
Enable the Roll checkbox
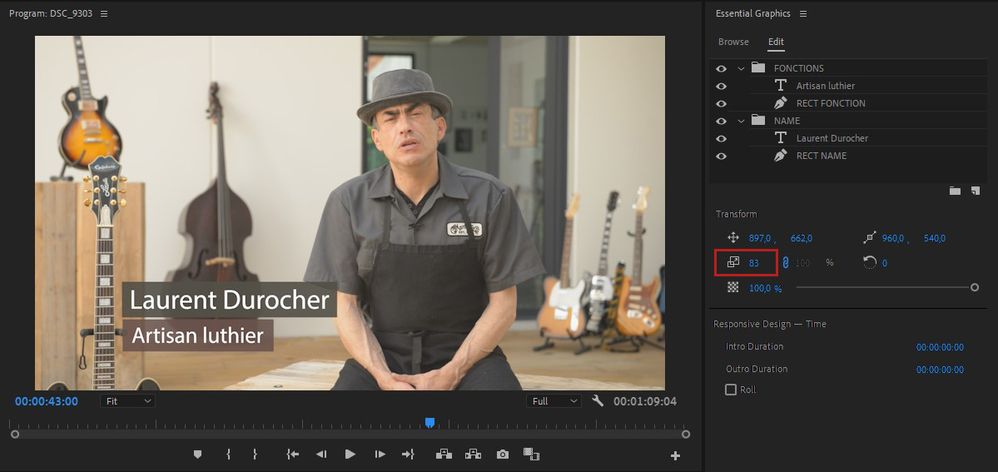pos(731,389)
